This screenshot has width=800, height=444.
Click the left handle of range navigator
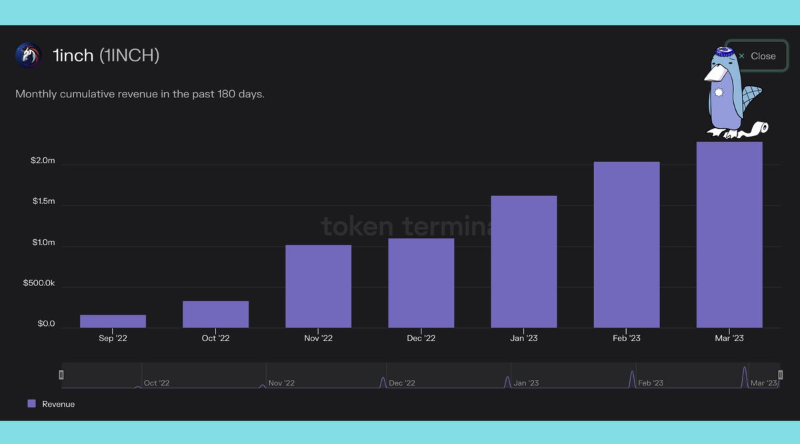pos(62,375)
